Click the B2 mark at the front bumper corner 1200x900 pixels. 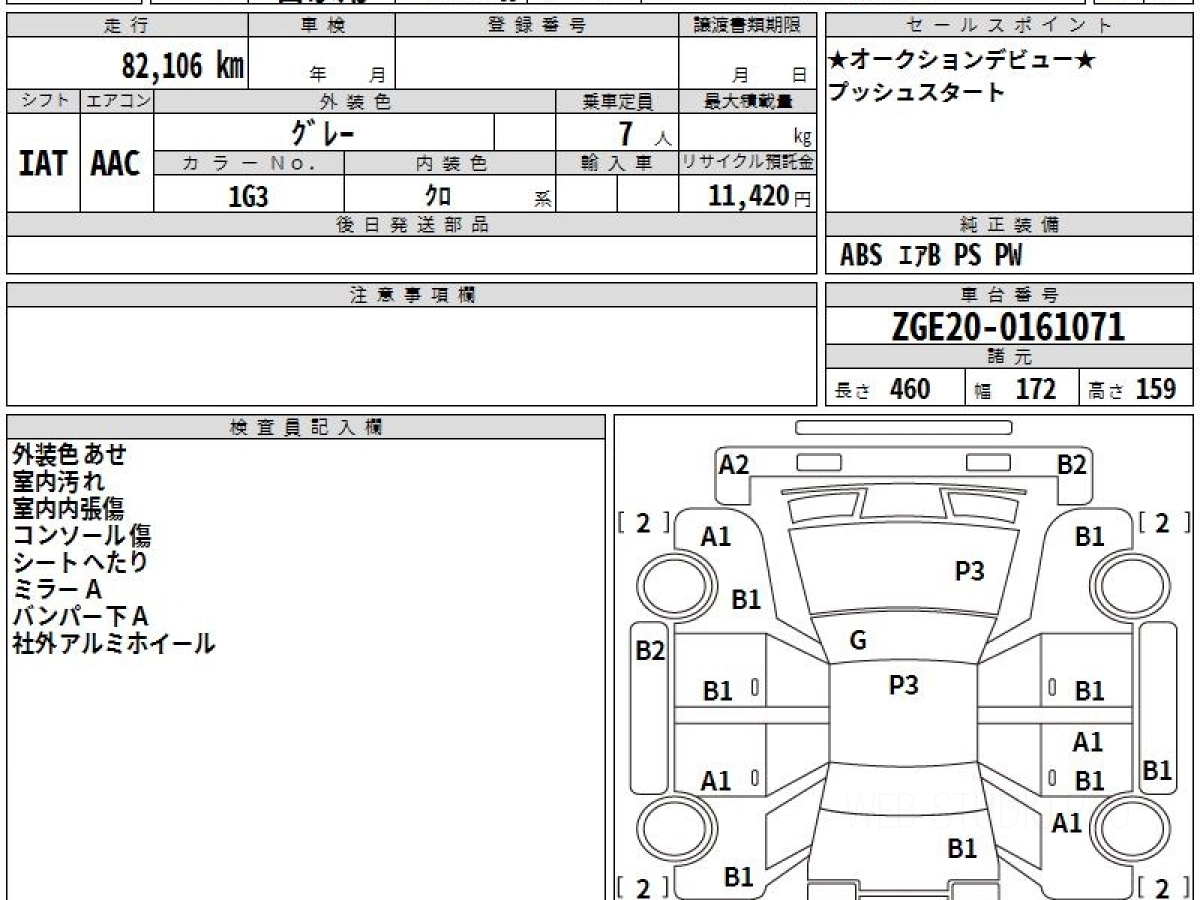click(x=1072, y=464)
